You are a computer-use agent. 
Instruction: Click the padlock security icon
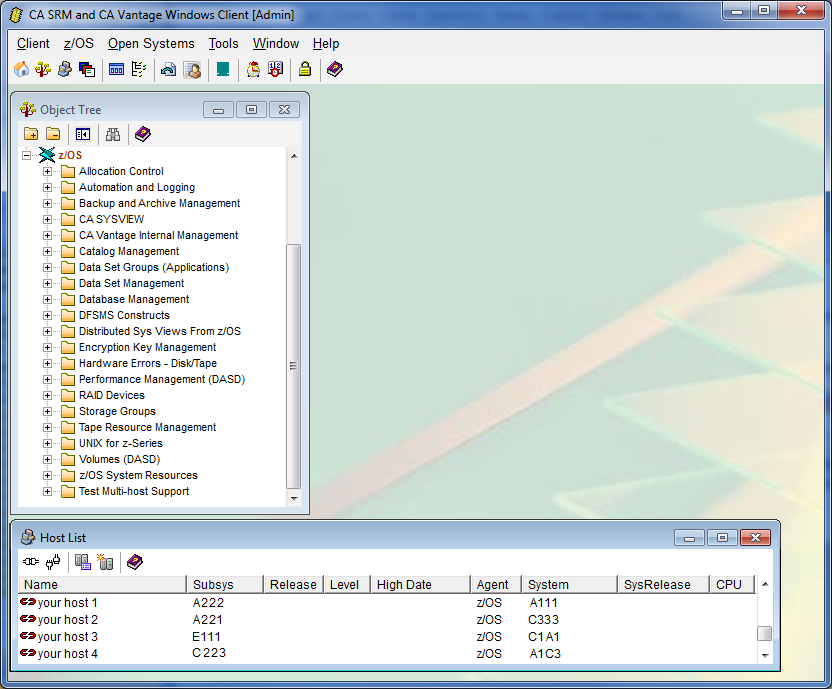point(306,69)
